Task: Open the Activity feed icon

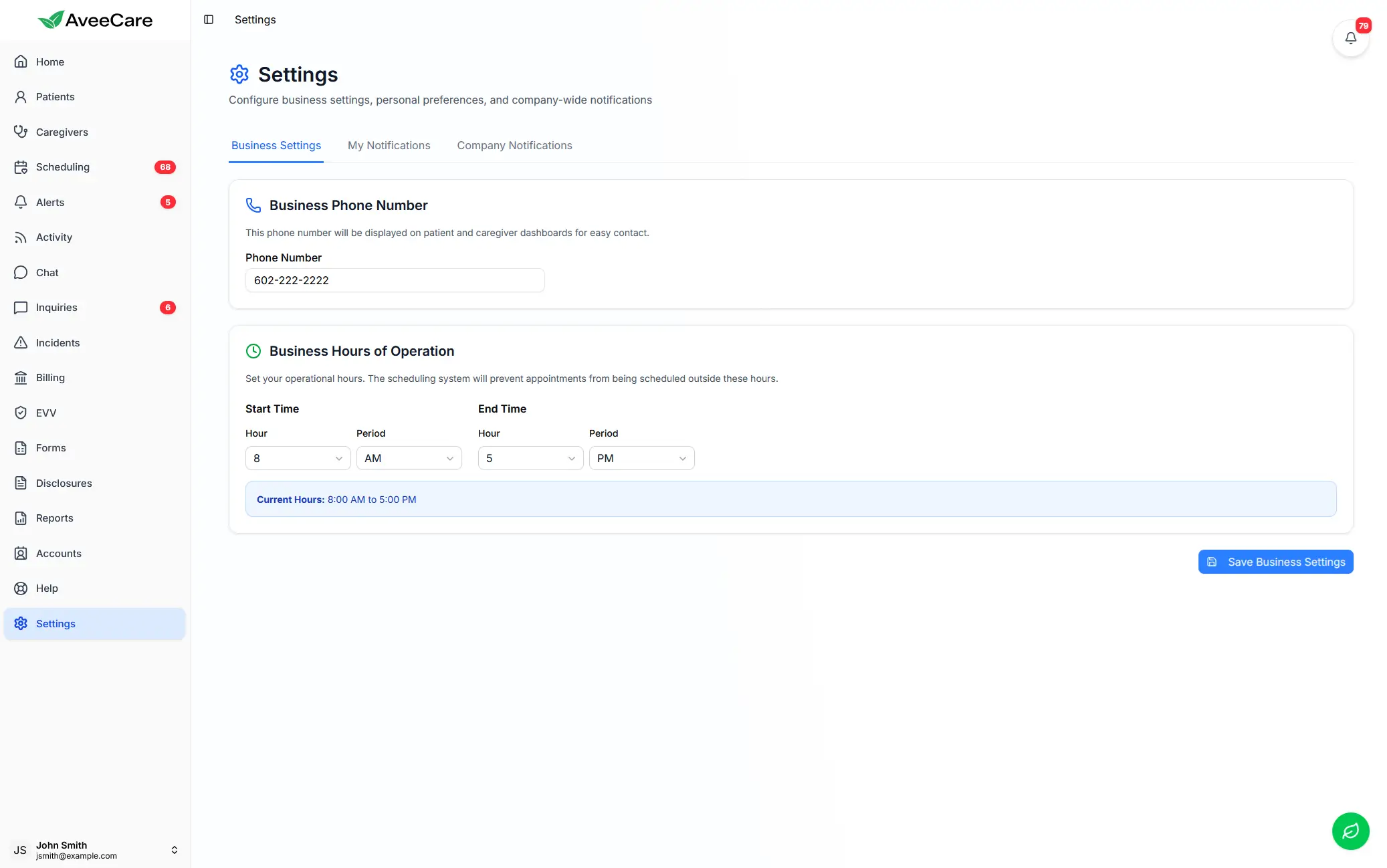Action: 21,237
